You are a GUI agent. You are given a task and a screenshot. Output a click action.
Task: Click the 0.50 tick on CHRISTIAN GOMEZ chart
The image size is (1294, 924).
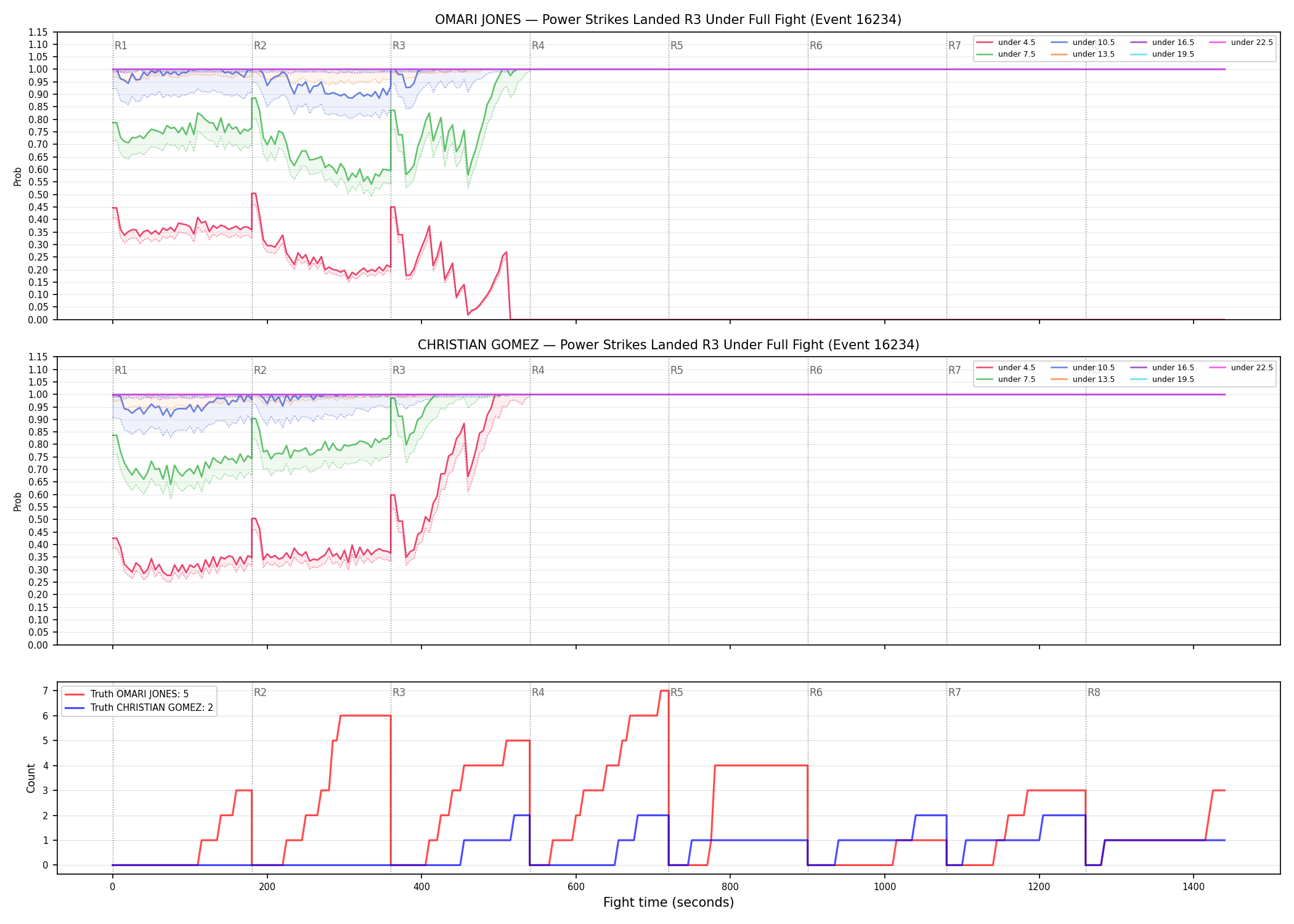coord(38,519)
